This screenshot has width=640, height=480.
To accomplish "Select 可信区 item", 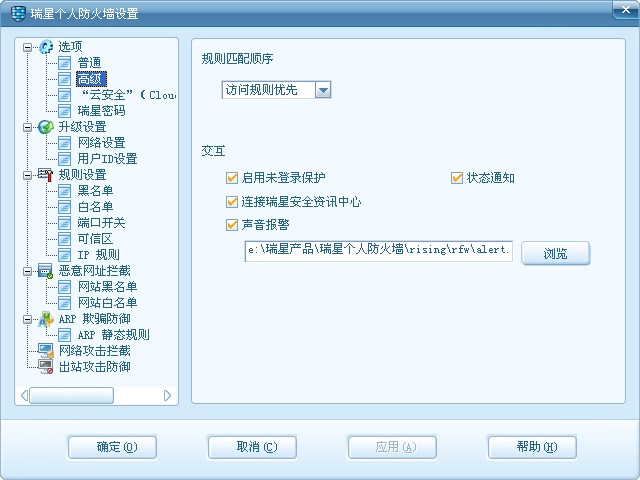I will point(95,239).
